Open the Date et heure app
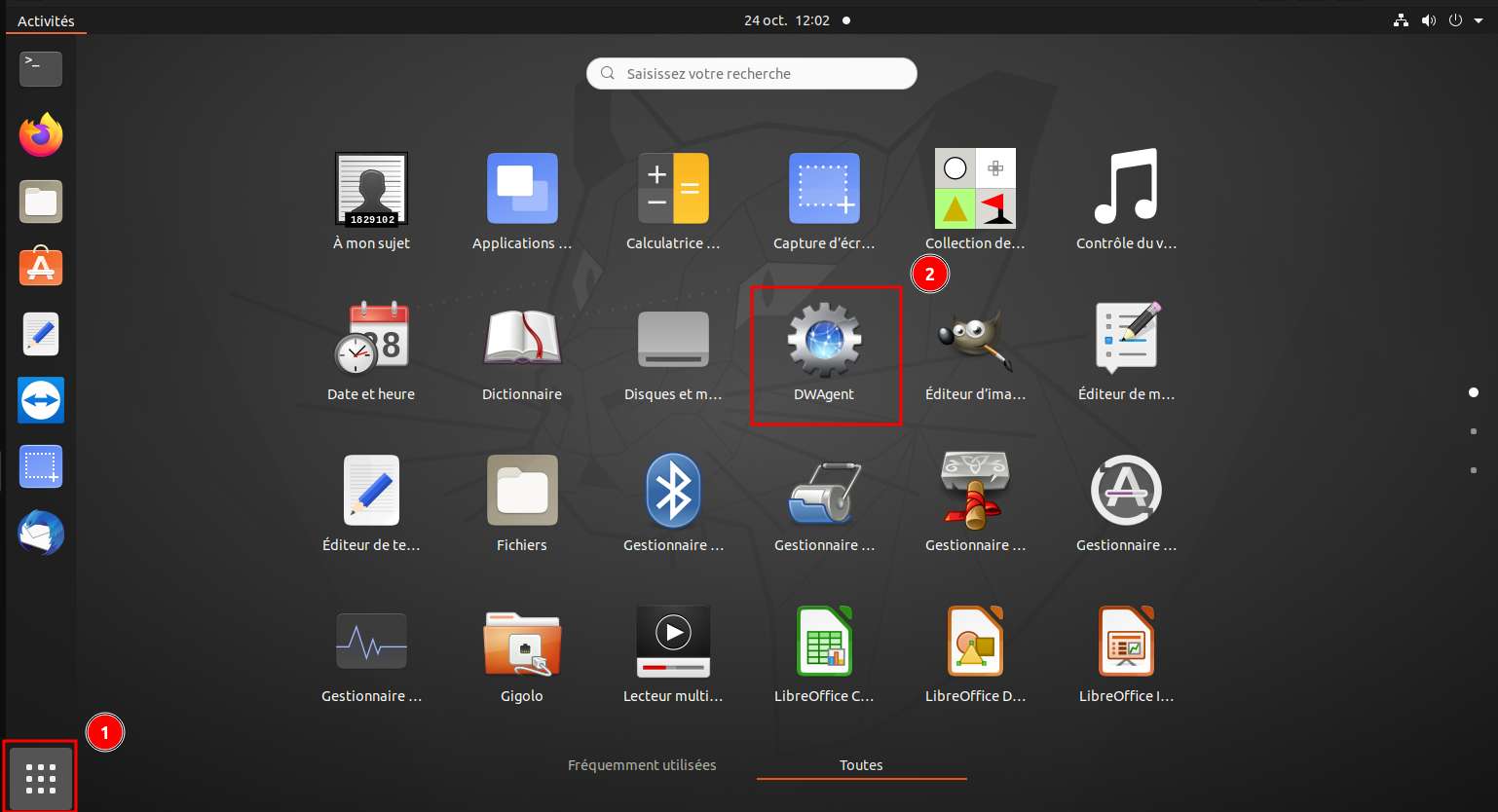 point(371,352)
